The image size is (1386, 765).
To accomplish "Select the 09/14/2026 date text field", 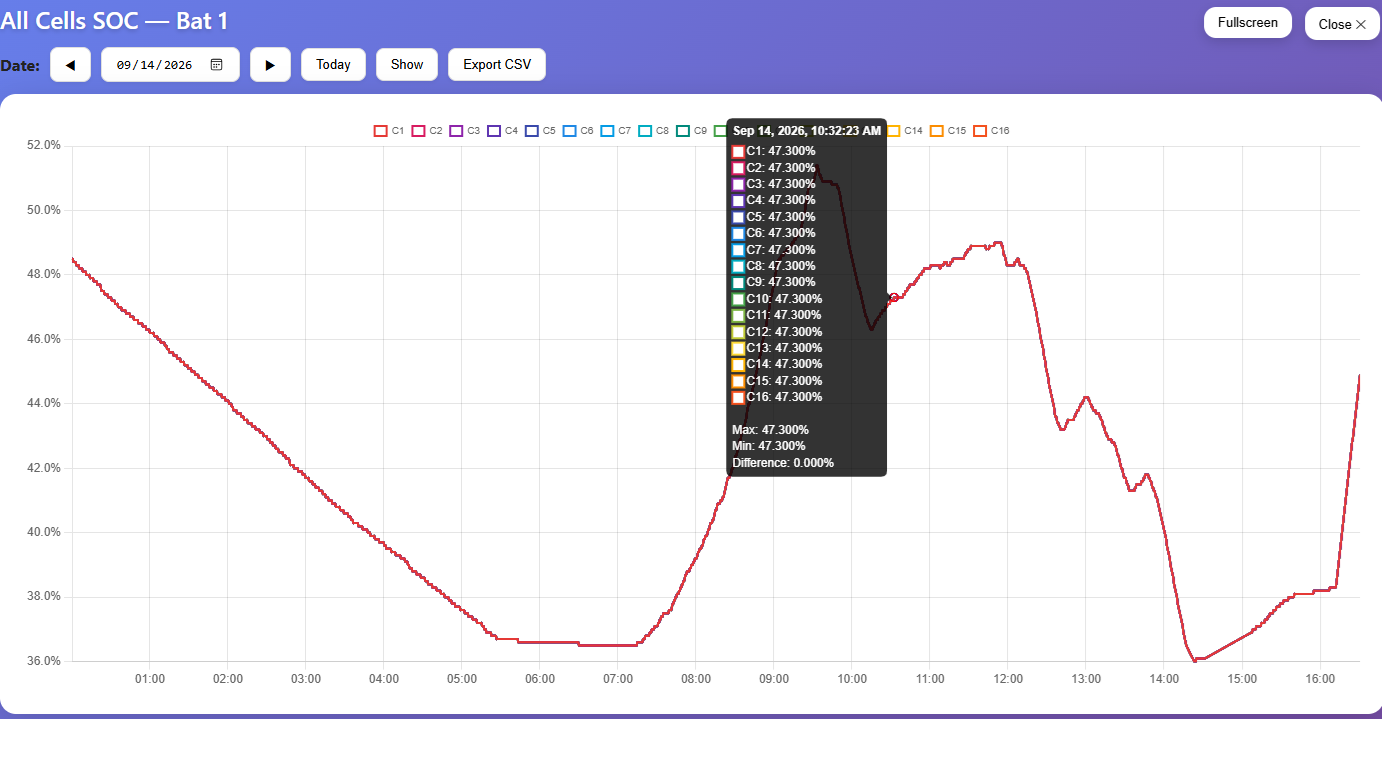I will [x=170, y=64].
